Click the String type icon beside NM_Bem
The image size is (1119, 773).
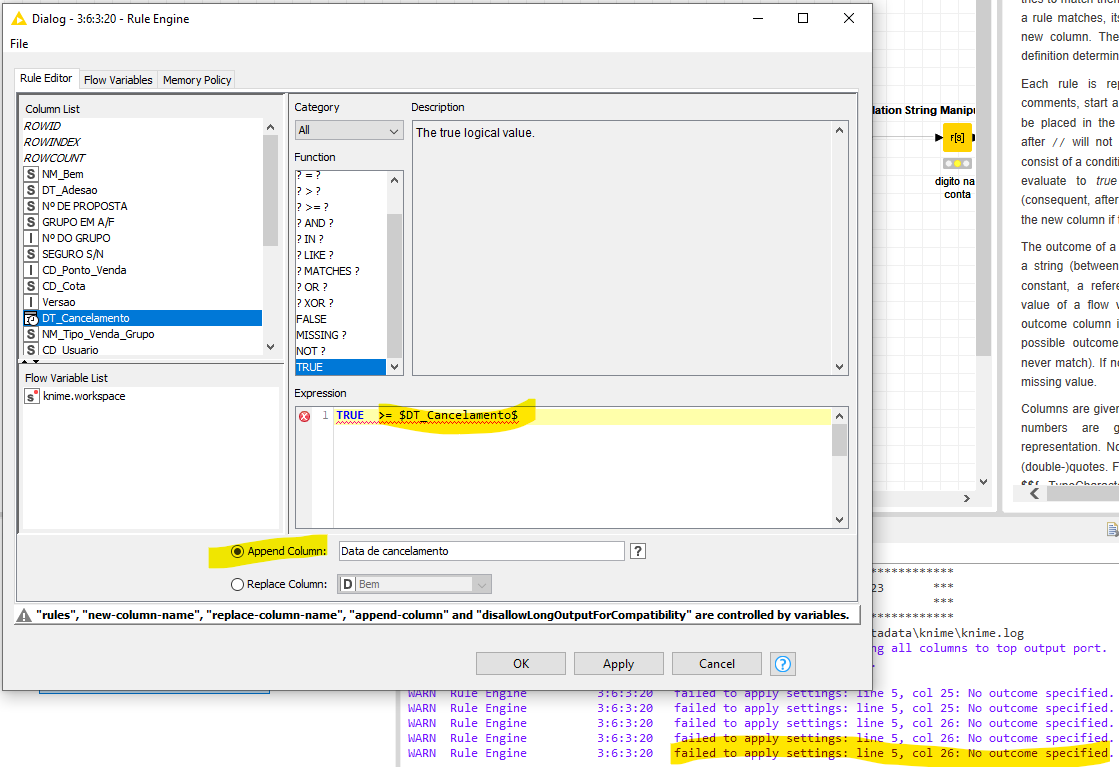(31, 174)
